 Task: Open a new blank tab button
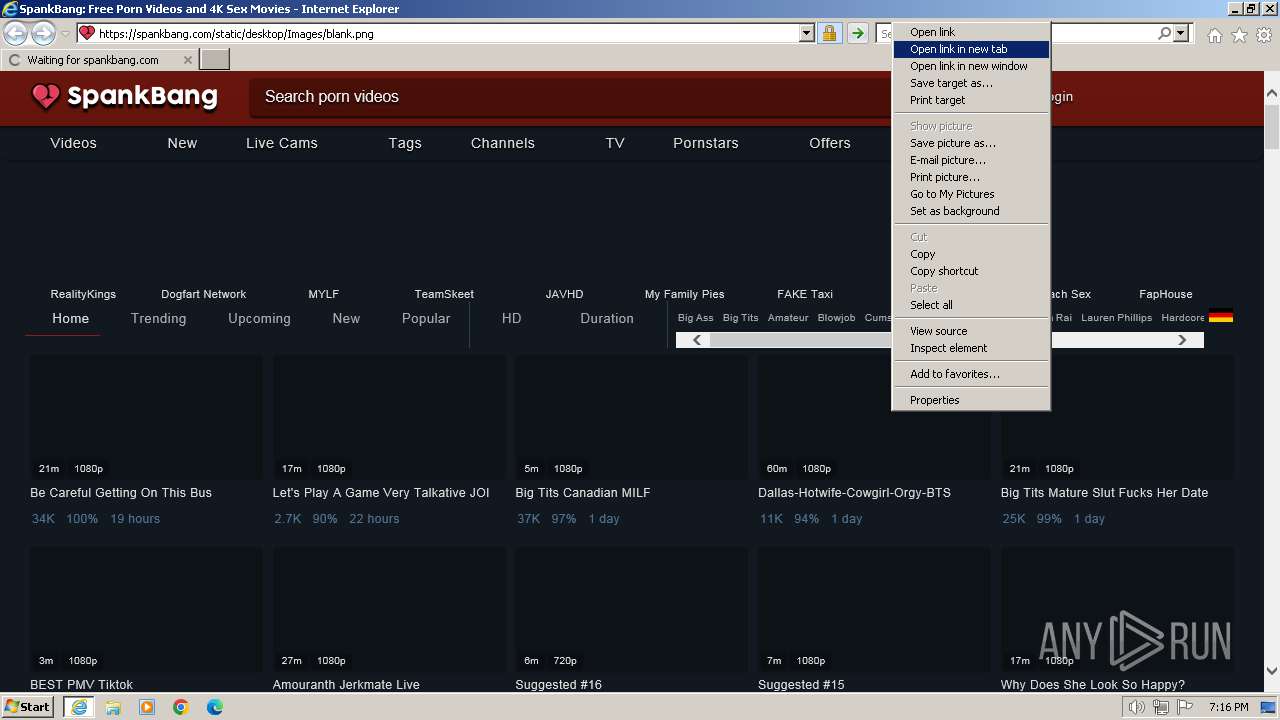coord(215,60)
